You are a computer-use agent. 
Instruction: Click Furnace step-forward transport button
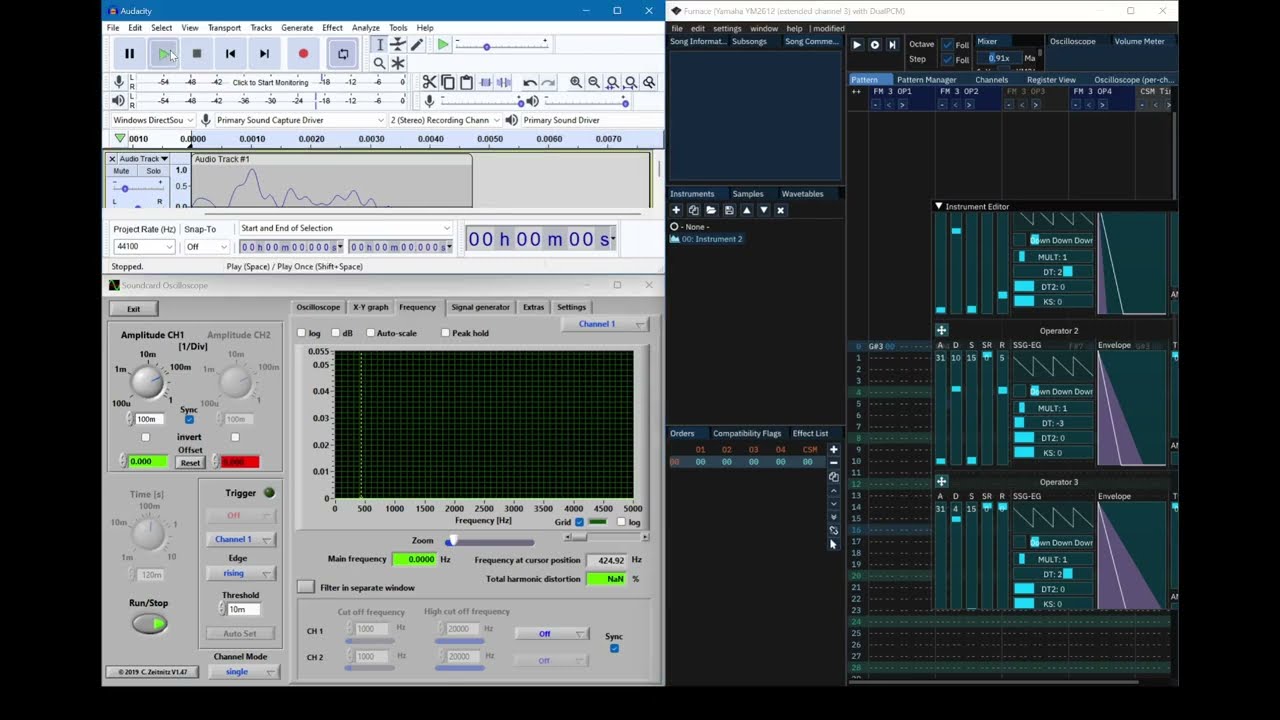892,45
